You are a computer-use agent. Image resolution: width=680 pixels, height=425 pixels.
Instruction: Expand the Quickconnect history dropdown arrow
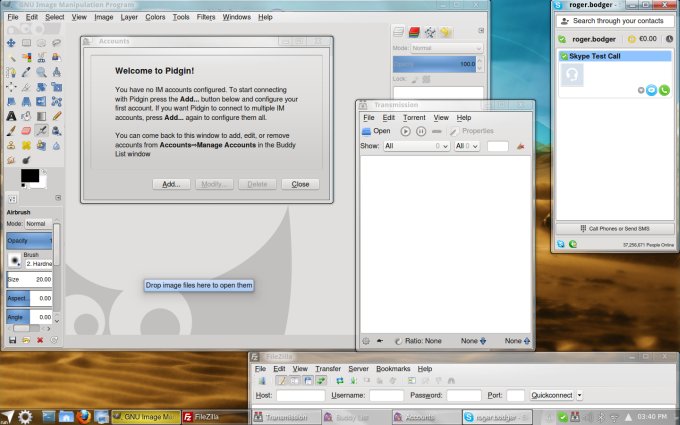pos(579,395)
